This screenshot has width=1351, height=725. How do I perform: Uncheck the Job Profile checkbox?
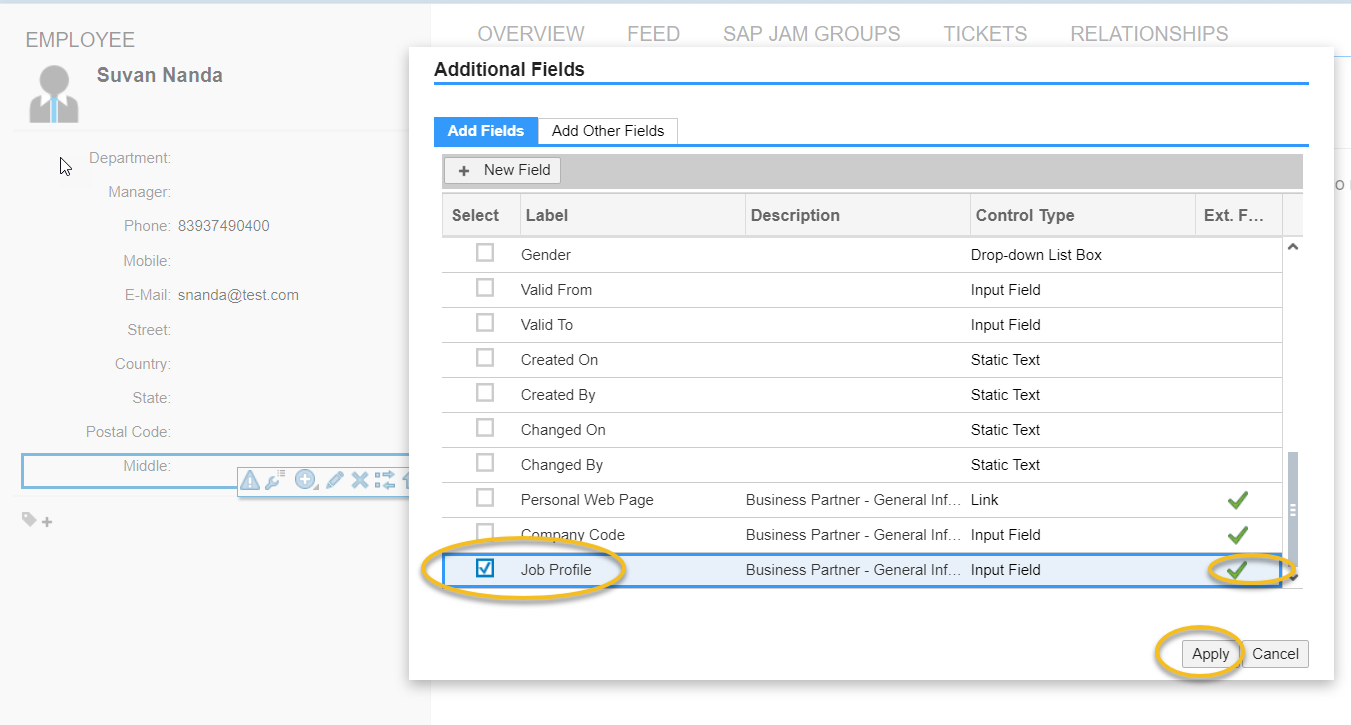(485, 568)
